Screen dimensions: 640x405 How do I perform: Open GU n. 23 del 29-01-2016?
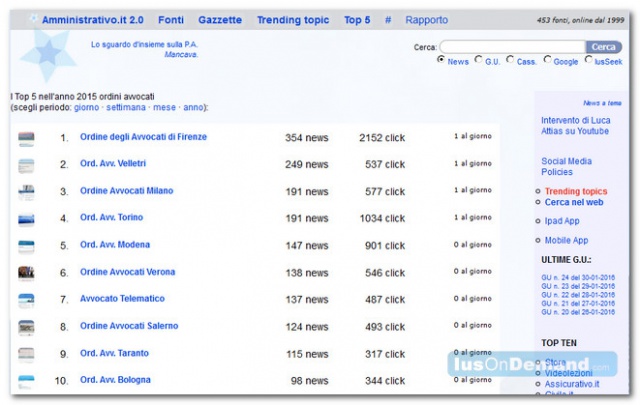578,286
